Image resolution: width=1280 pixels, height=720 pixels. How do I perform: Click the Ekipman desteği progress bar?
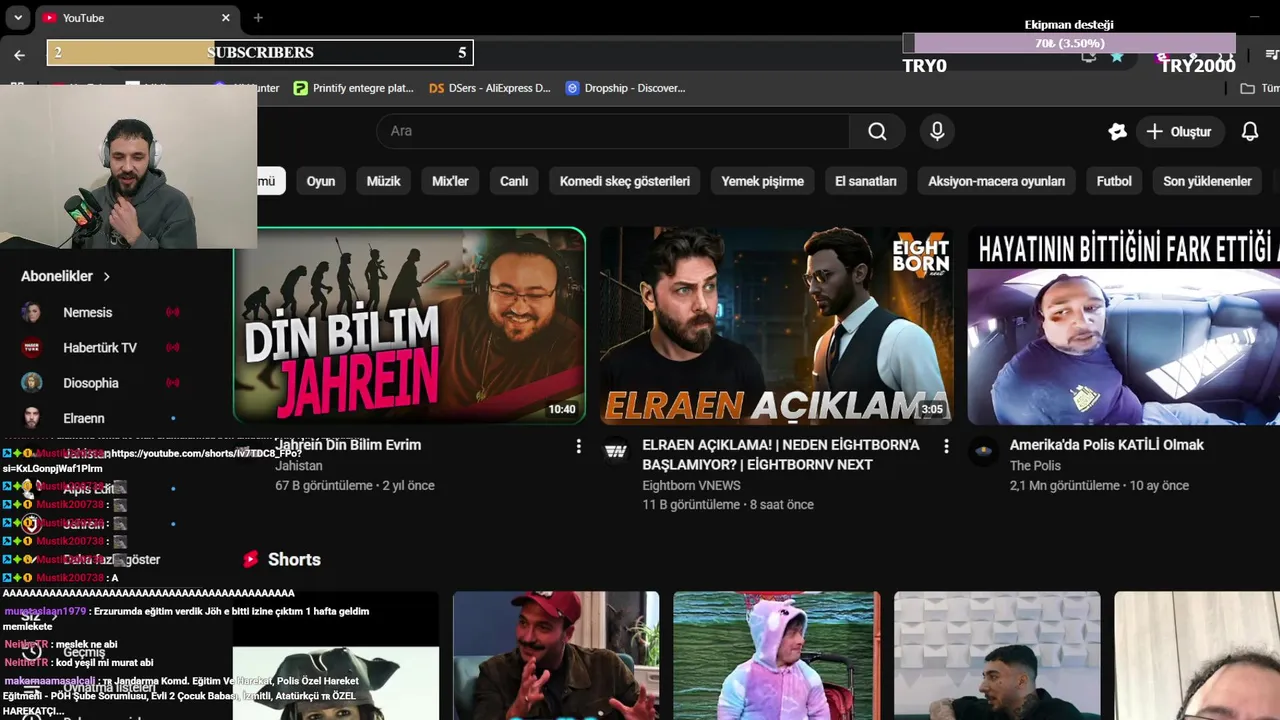pyautogui.click(x=1069, y=43)
